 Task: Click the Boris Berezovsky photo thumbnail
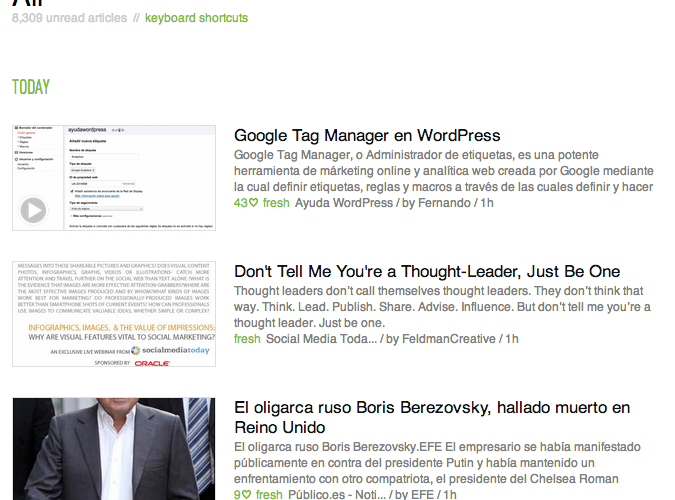[x=114, y=449]
